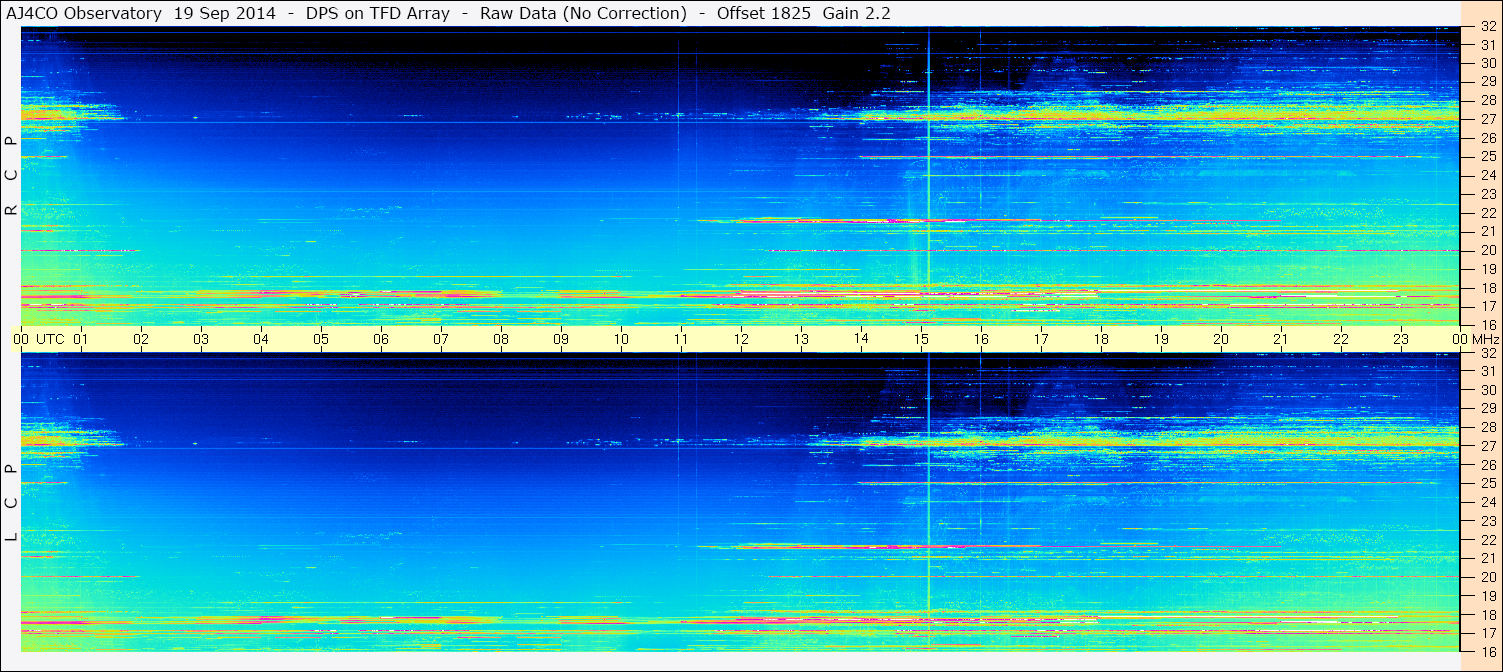Click the 'Gain 2.2' header value
Screen dimensions: 1503x672
856,13
